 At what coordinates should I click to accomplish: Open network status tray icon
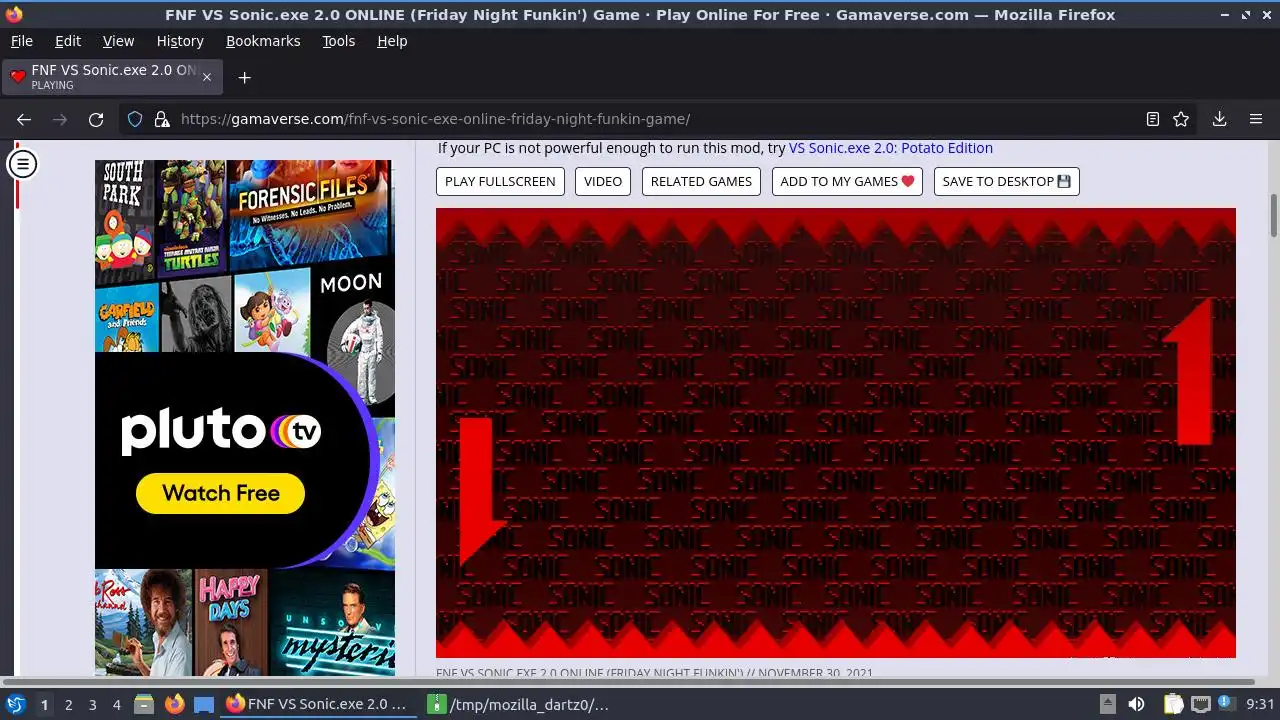tap(1201, 704)
